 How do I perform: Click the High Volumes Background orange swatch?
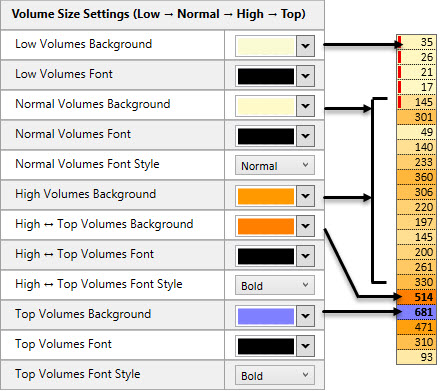tap(266, 196)
